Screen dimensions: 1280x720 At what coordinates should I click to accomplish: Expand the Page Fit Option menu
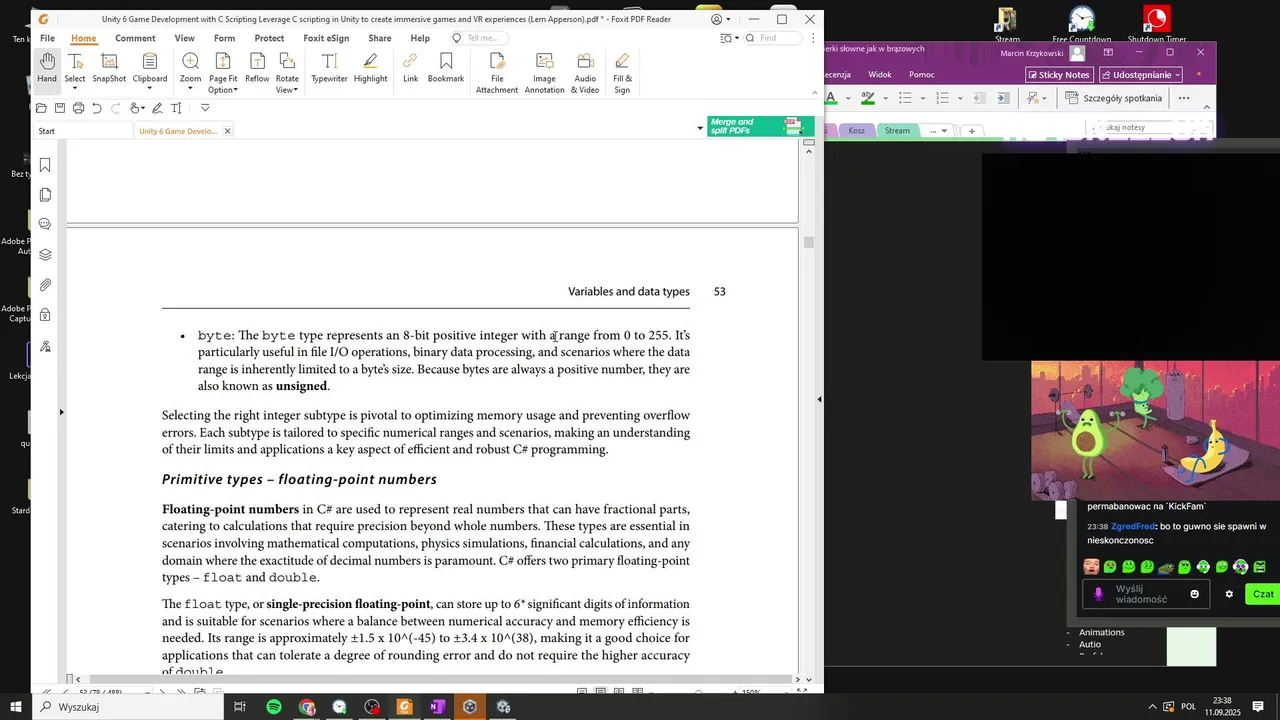[222, 73]
